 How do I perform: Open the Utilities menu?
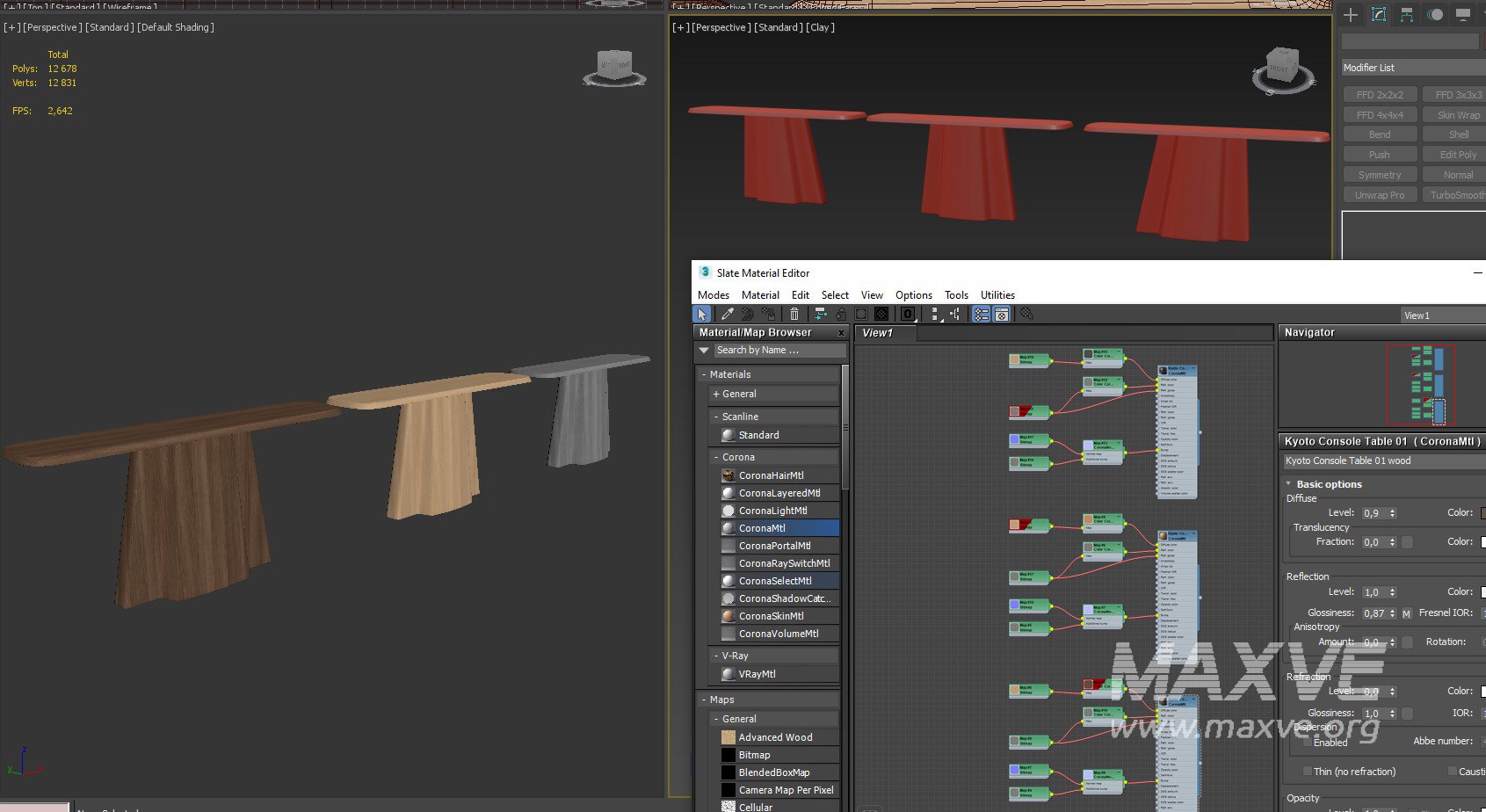coord(997,295)
